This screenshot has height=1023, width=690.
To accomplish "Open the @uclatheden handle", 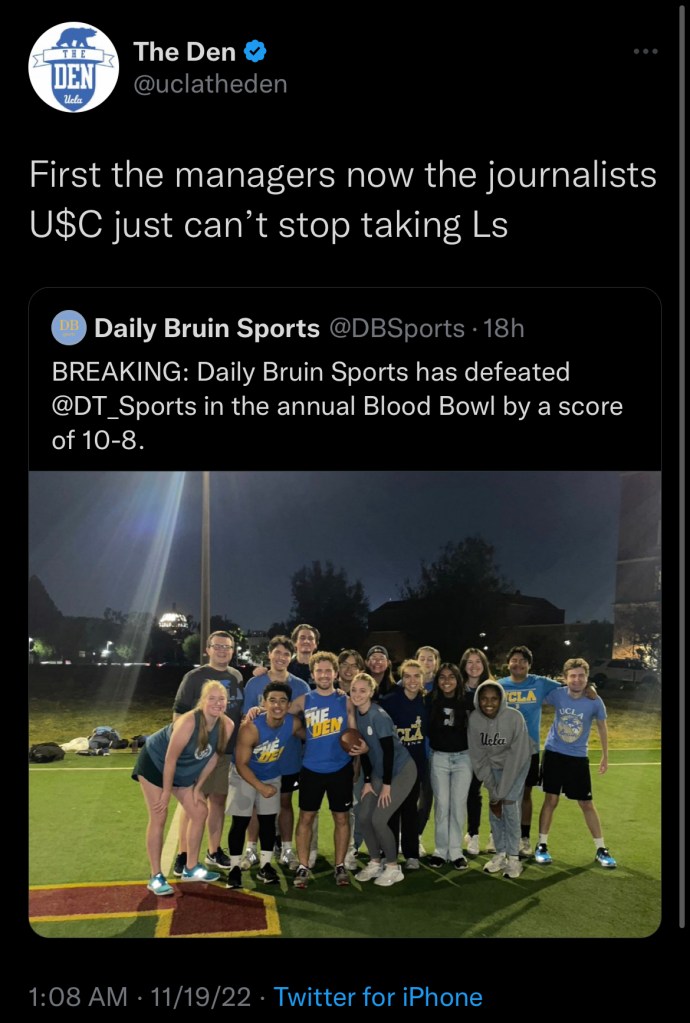I will pyautogui.click(x=210, y=84).
